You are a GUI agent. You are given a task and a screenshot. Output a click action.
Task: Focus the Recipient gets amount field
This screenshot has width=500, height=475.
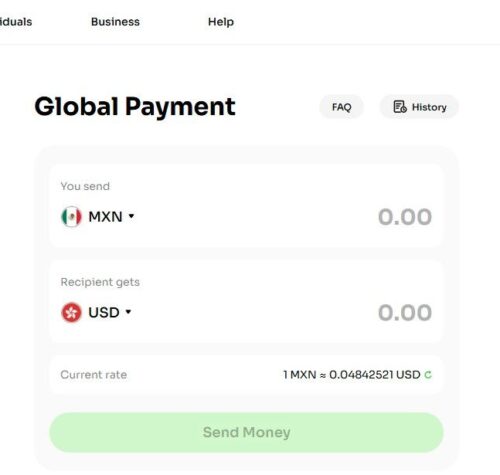(x=405, y=313)
